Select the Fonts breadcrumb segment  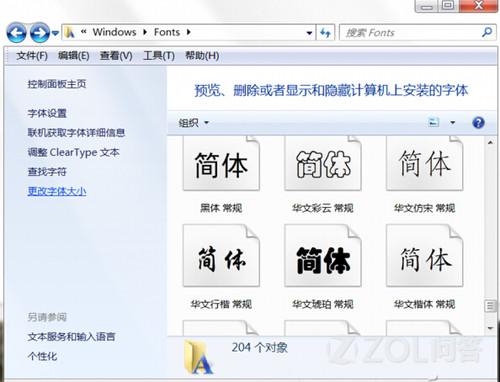(167, 32)
